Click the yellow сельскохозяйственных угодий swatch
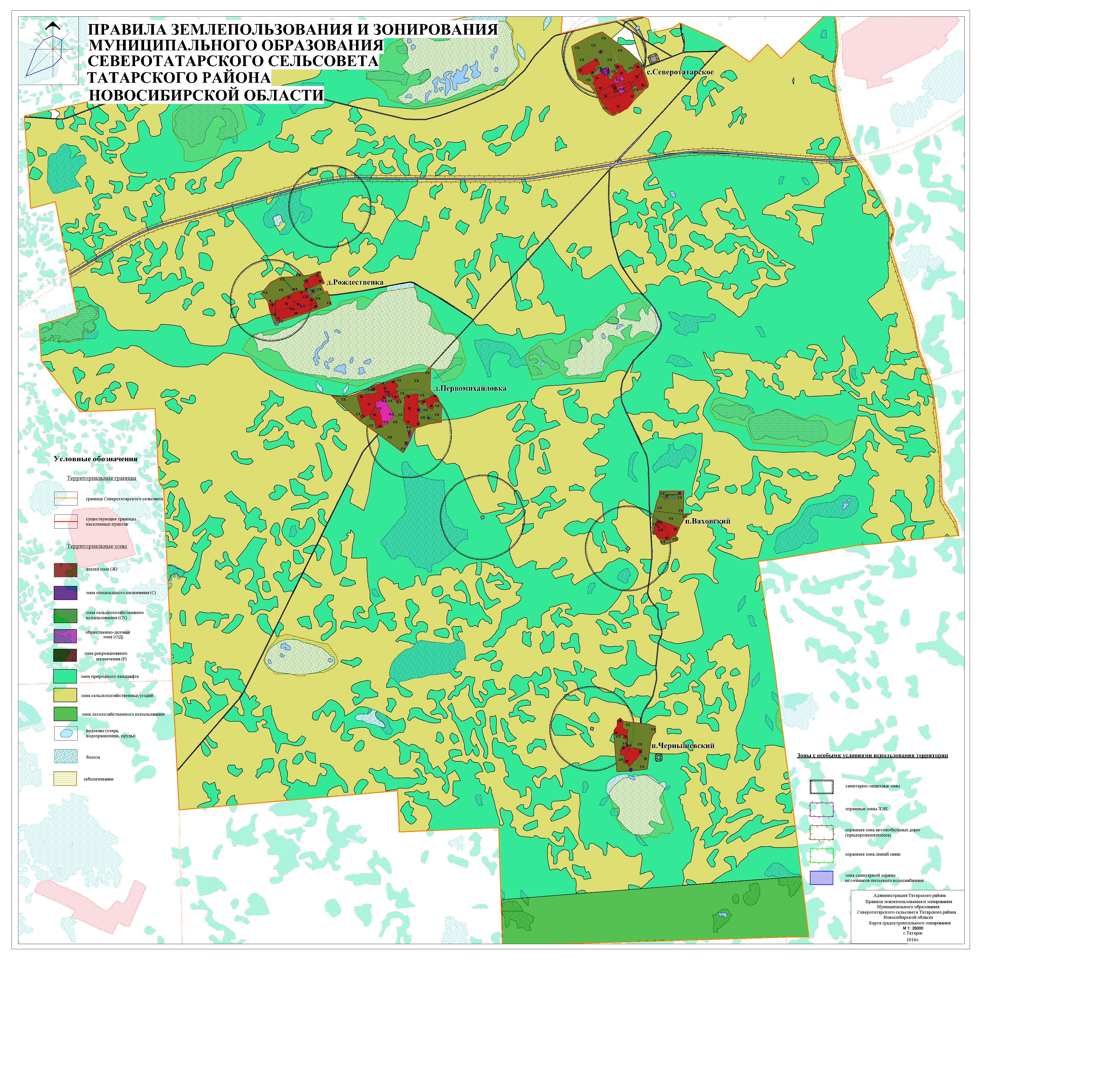 click(x=65, y=695)
